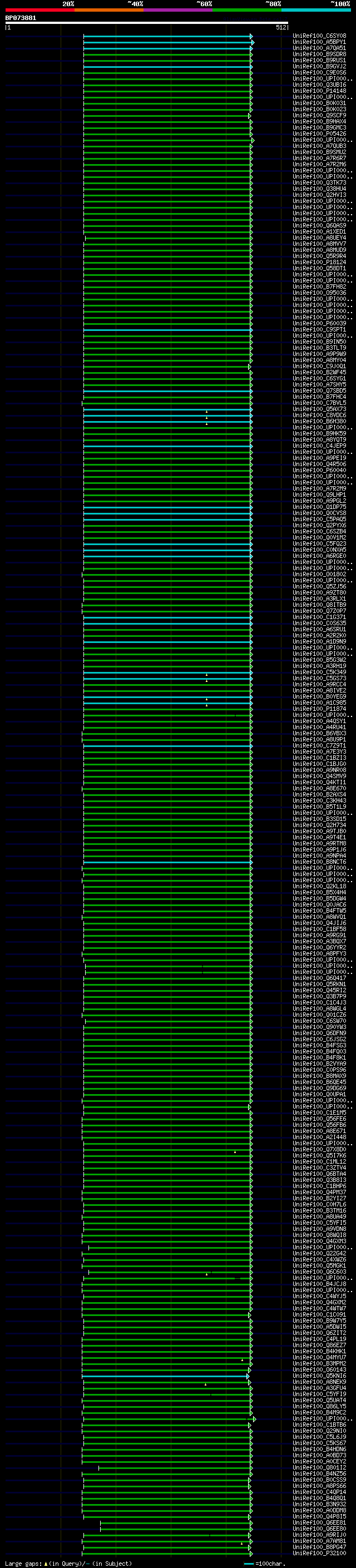Open hit UniRef100_A5BPY1
The height and width of the screenshot is (1568, 356).
(319, 42)
